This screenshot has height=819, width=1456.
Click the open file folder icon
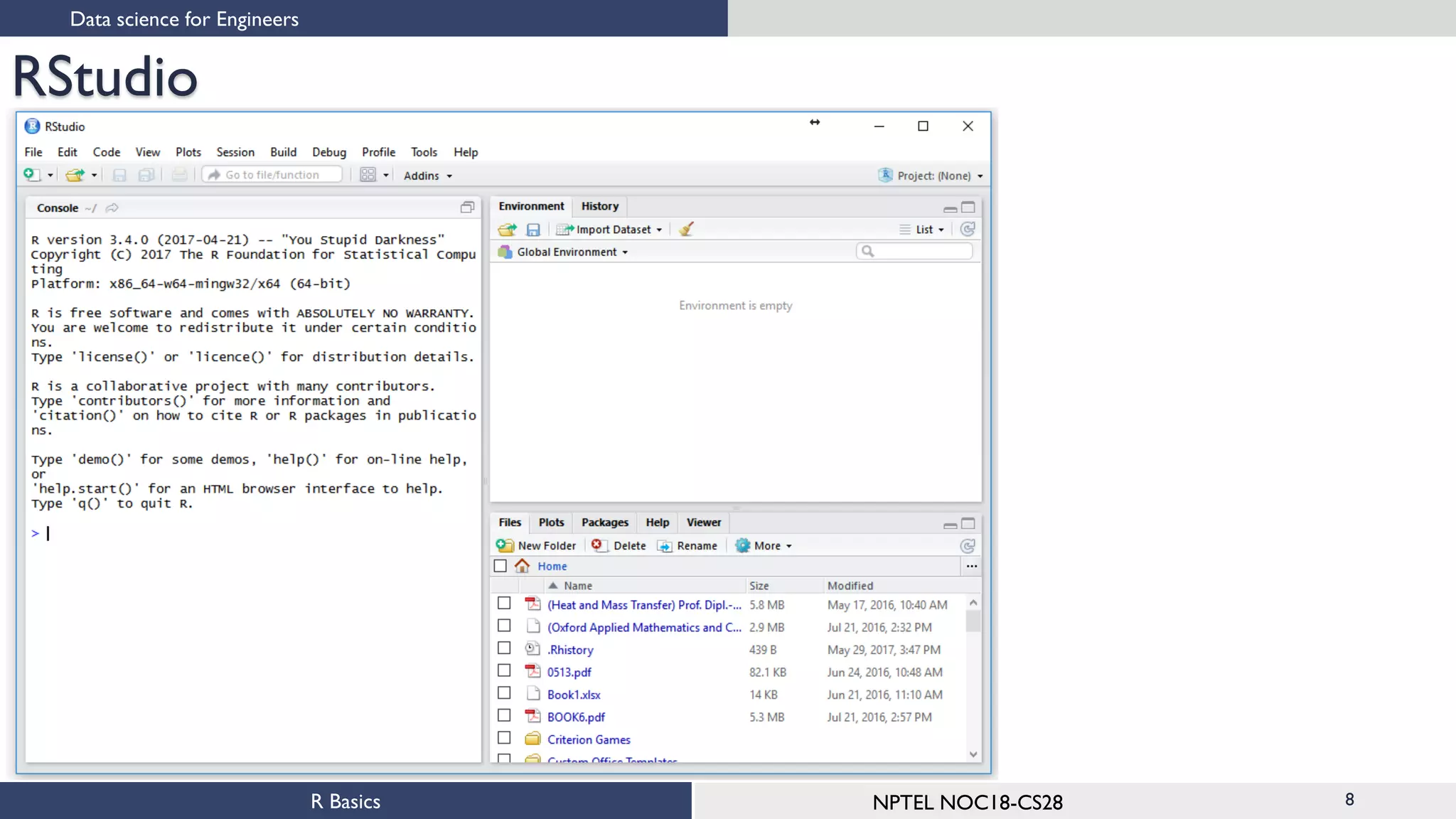coord(75,175)
